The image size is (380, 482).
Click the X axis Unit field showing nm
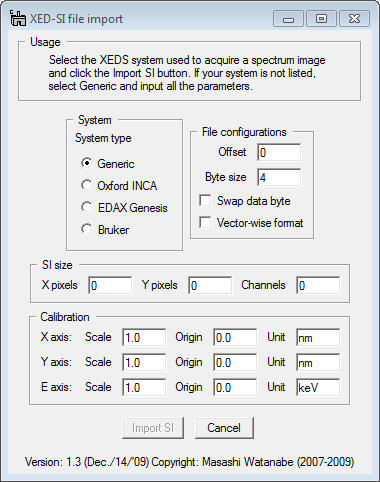click(318, 337)
